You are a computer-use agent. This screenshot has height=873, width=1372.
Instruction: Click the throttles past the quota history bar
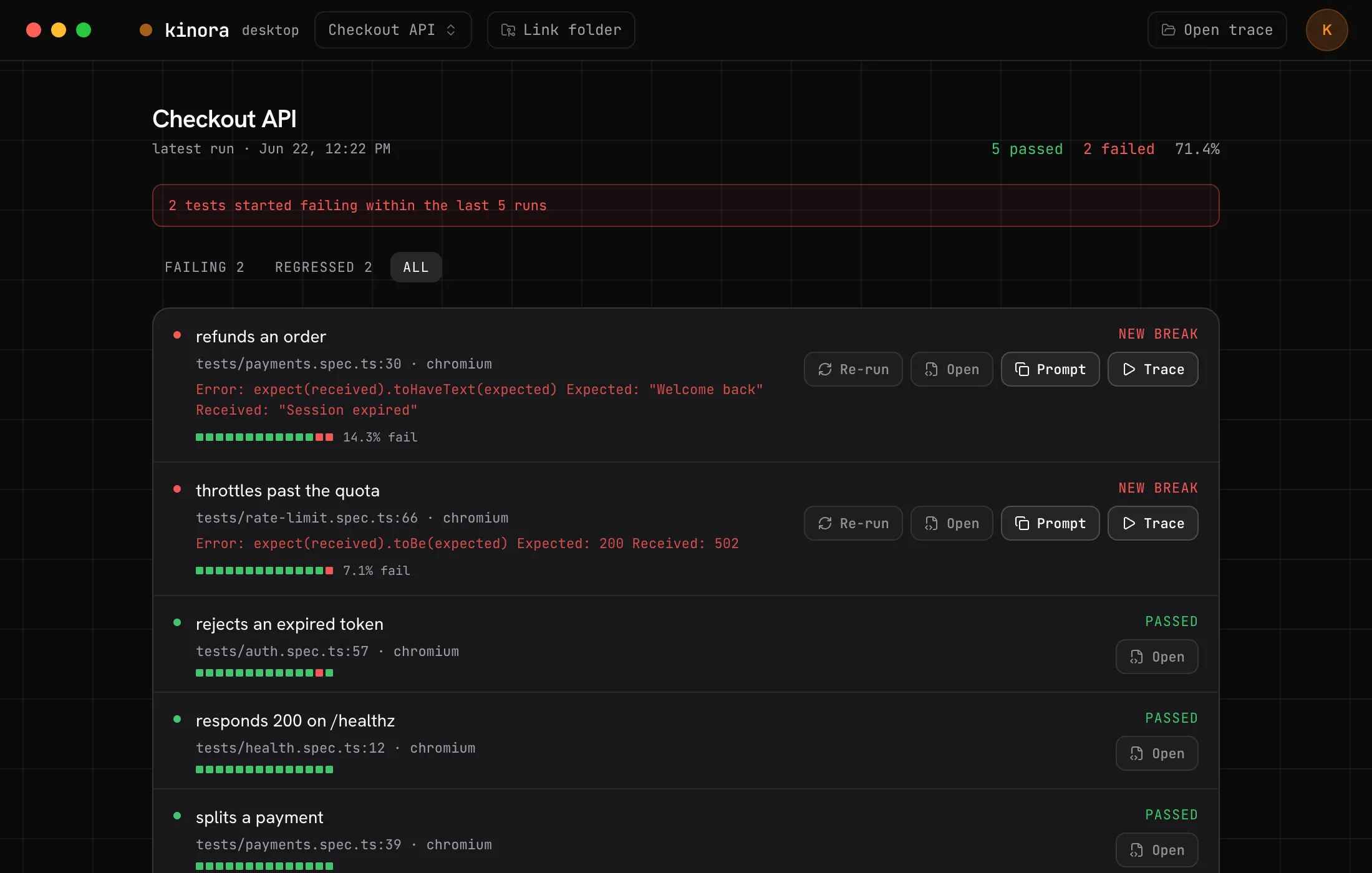click(x=264, y=571)
